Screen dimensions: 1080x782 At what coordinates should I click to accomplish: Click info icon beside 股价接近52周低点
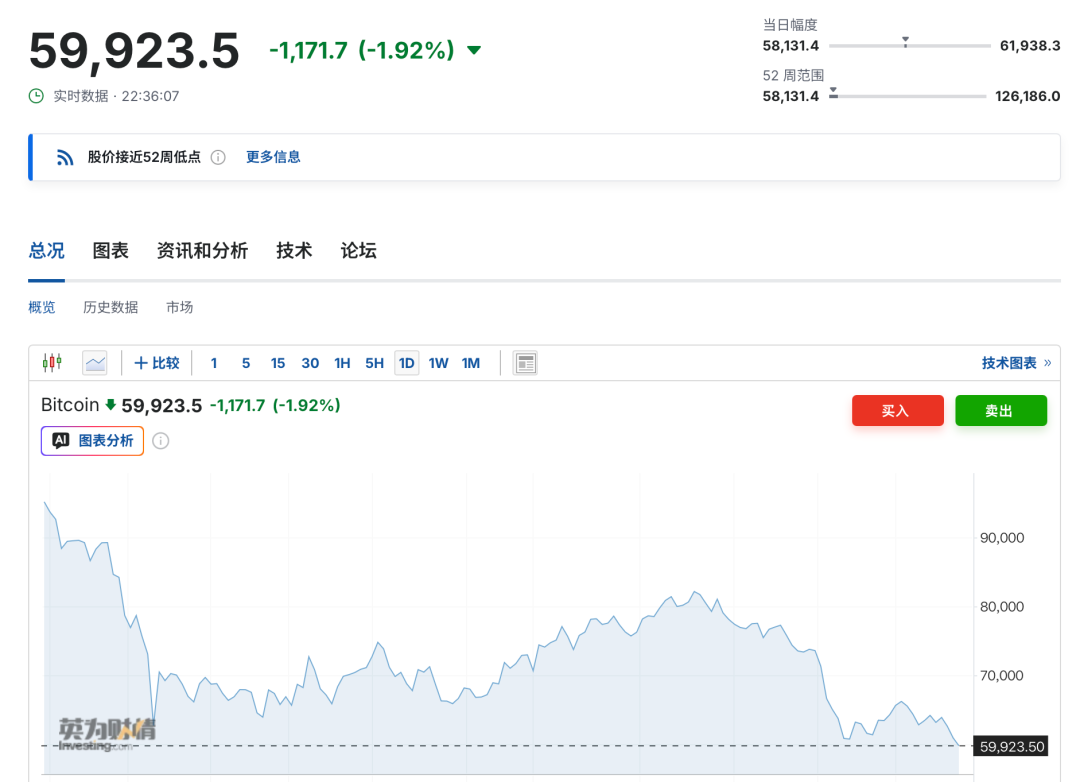(218, 157)
